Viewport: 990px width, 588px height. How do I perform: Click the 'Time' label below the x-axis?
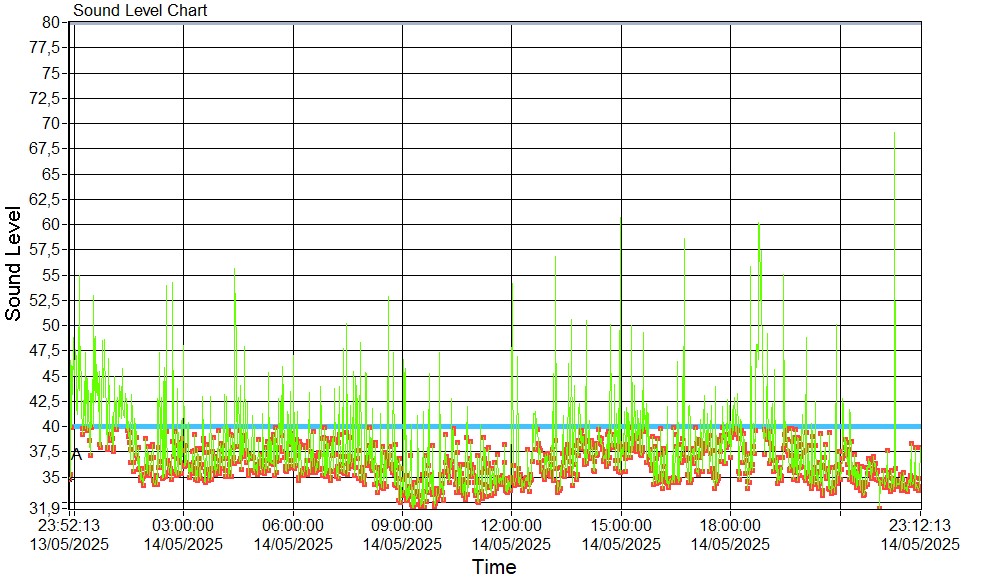pyautogui.click(x=494, y=568)
